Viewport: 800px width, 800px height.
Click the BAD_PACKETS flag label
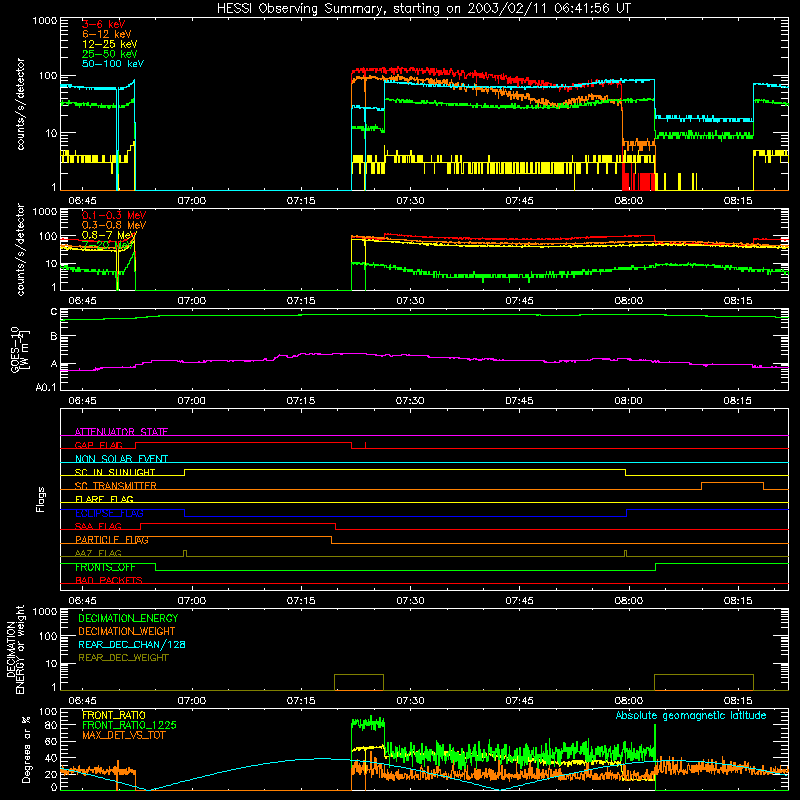109,580
